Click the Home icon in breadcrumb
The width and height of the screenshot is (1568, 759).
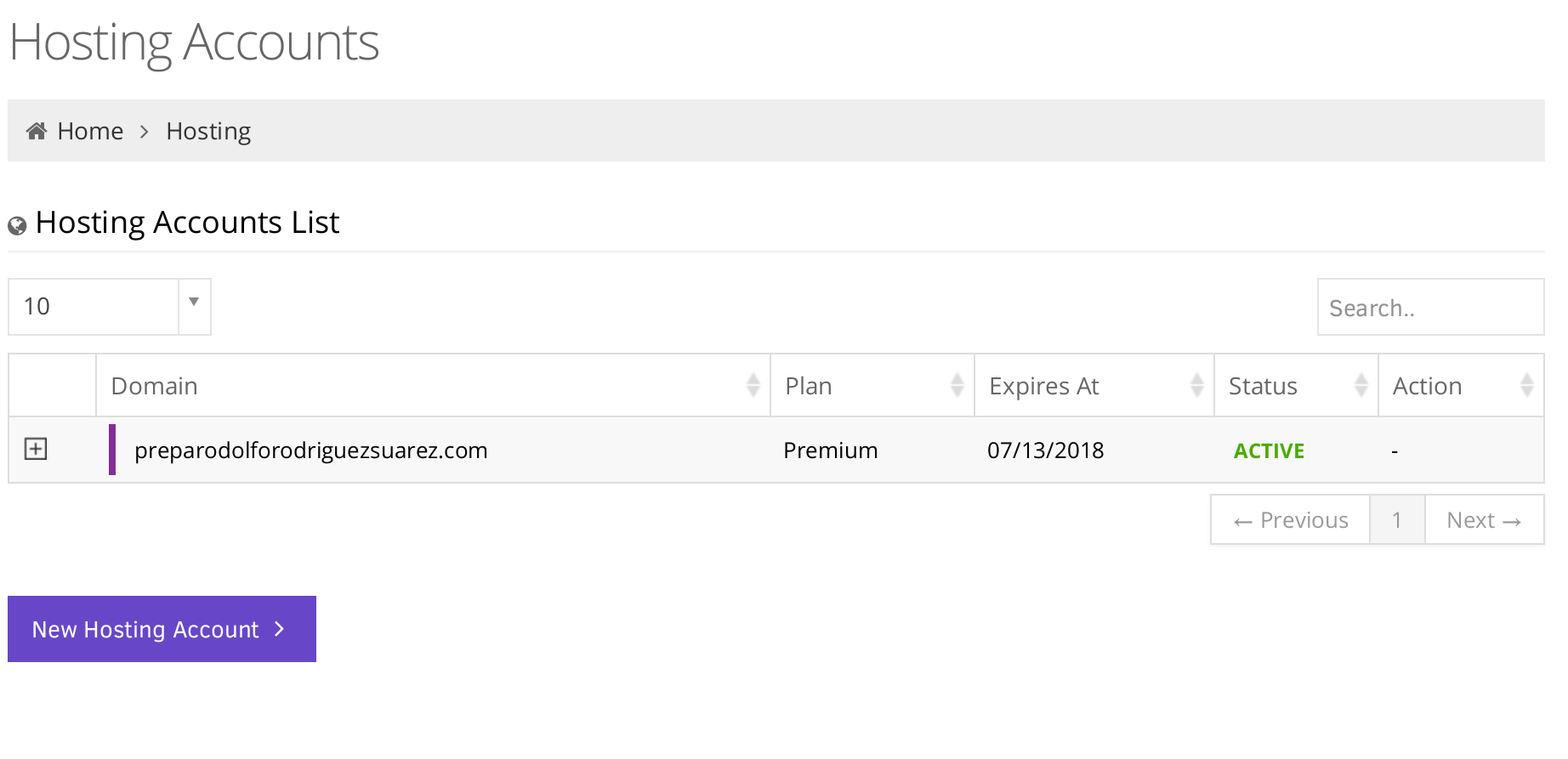coord(37,131)
